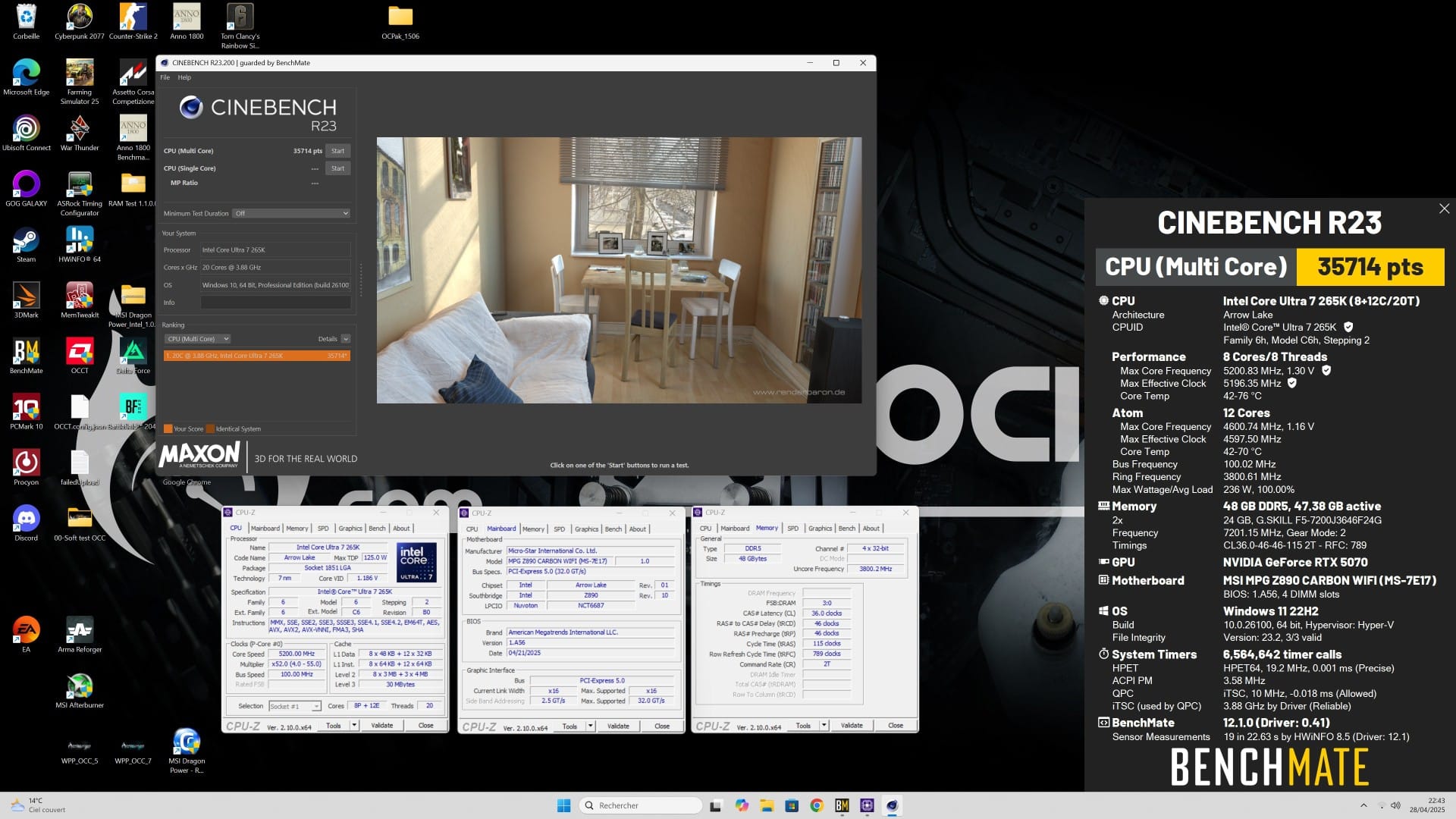Open Socket #1 selection dropdown in CPU-Z

[295, 706]
